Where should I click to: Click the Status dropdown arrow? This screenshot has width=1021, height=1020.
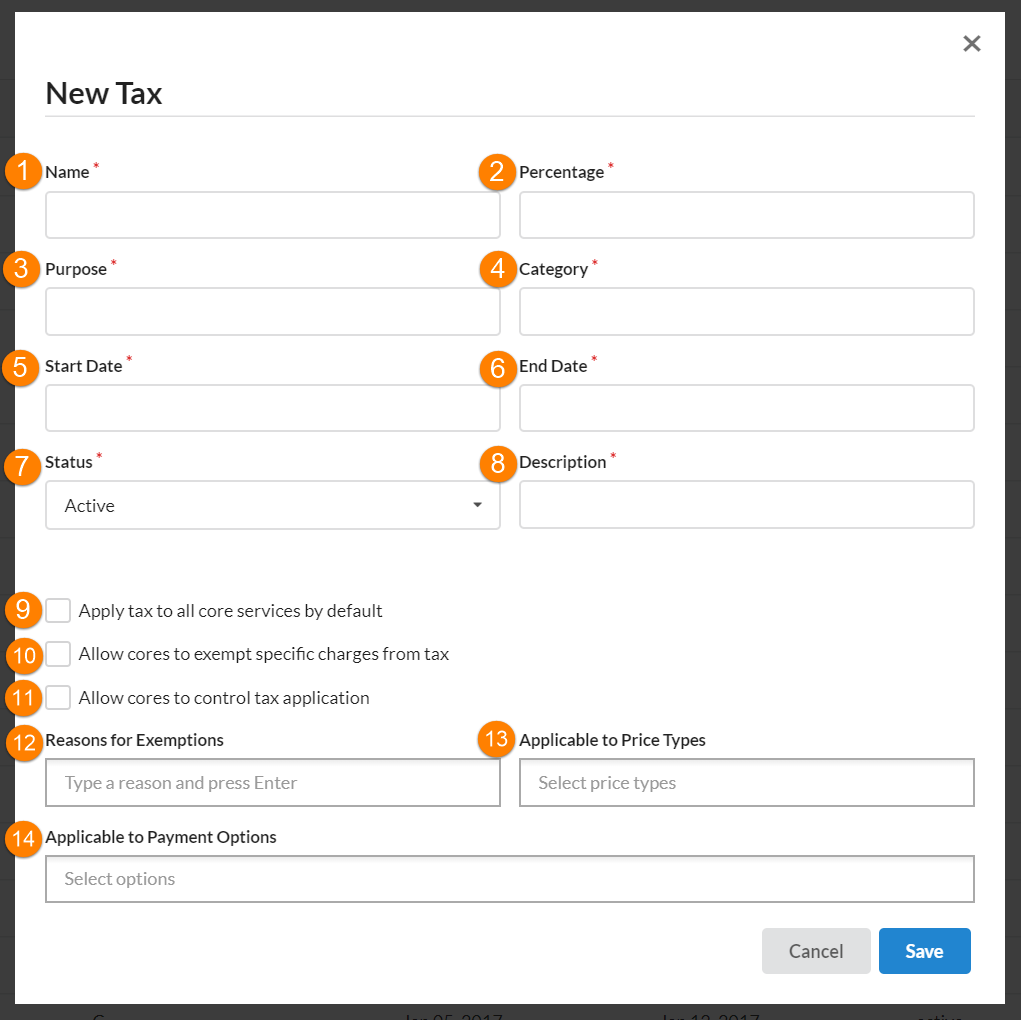[x=477, y=505]
